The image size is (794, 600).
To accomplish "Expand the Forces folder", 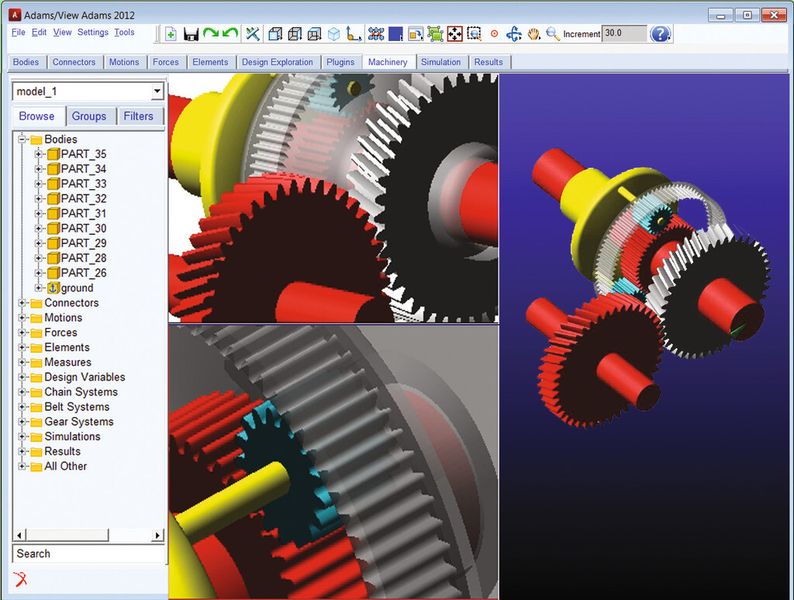I will click(x=22, y=333).
